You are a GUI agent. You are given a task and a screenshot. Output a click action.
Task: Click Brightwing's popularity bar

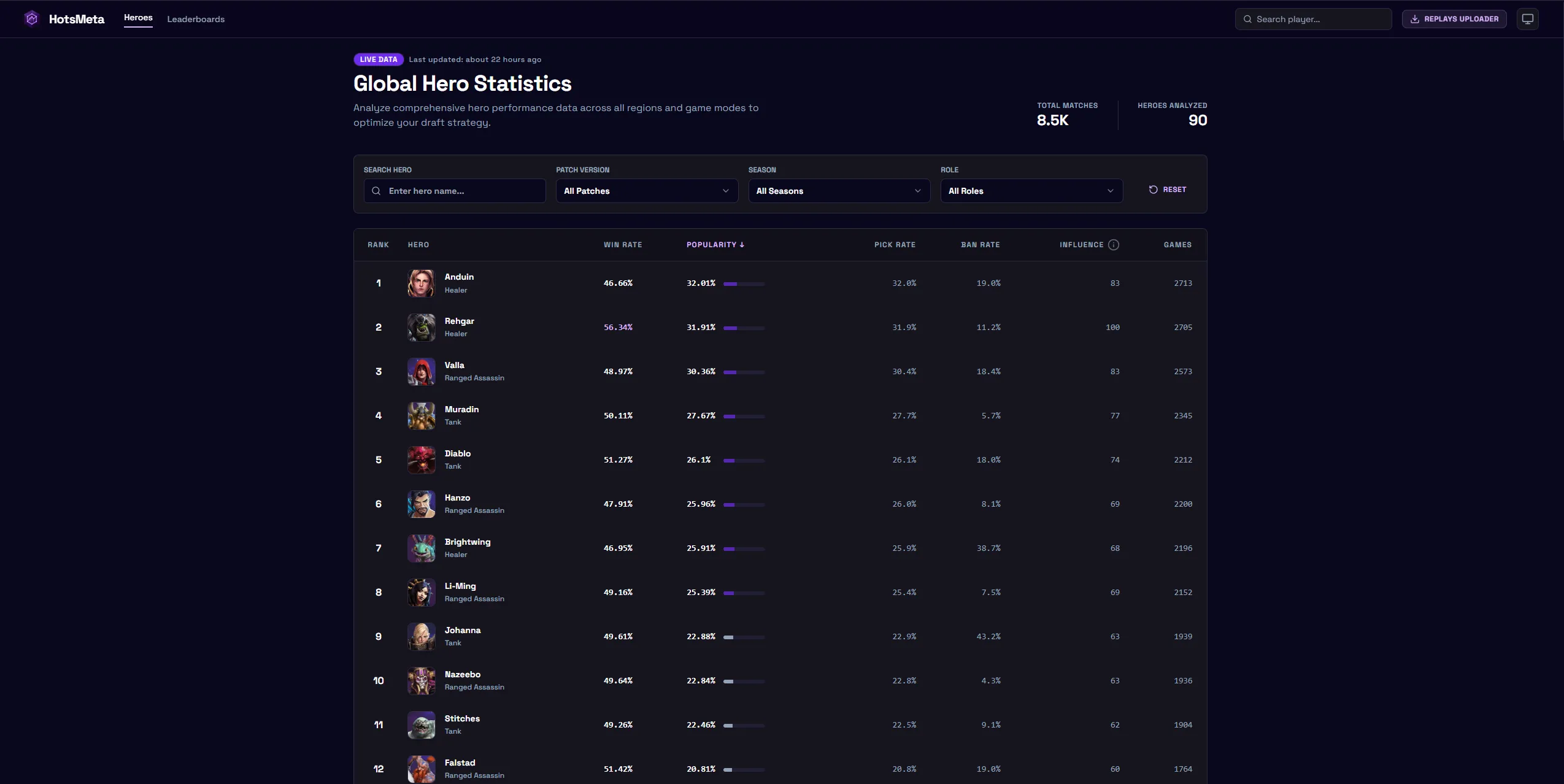pos(744,549)
